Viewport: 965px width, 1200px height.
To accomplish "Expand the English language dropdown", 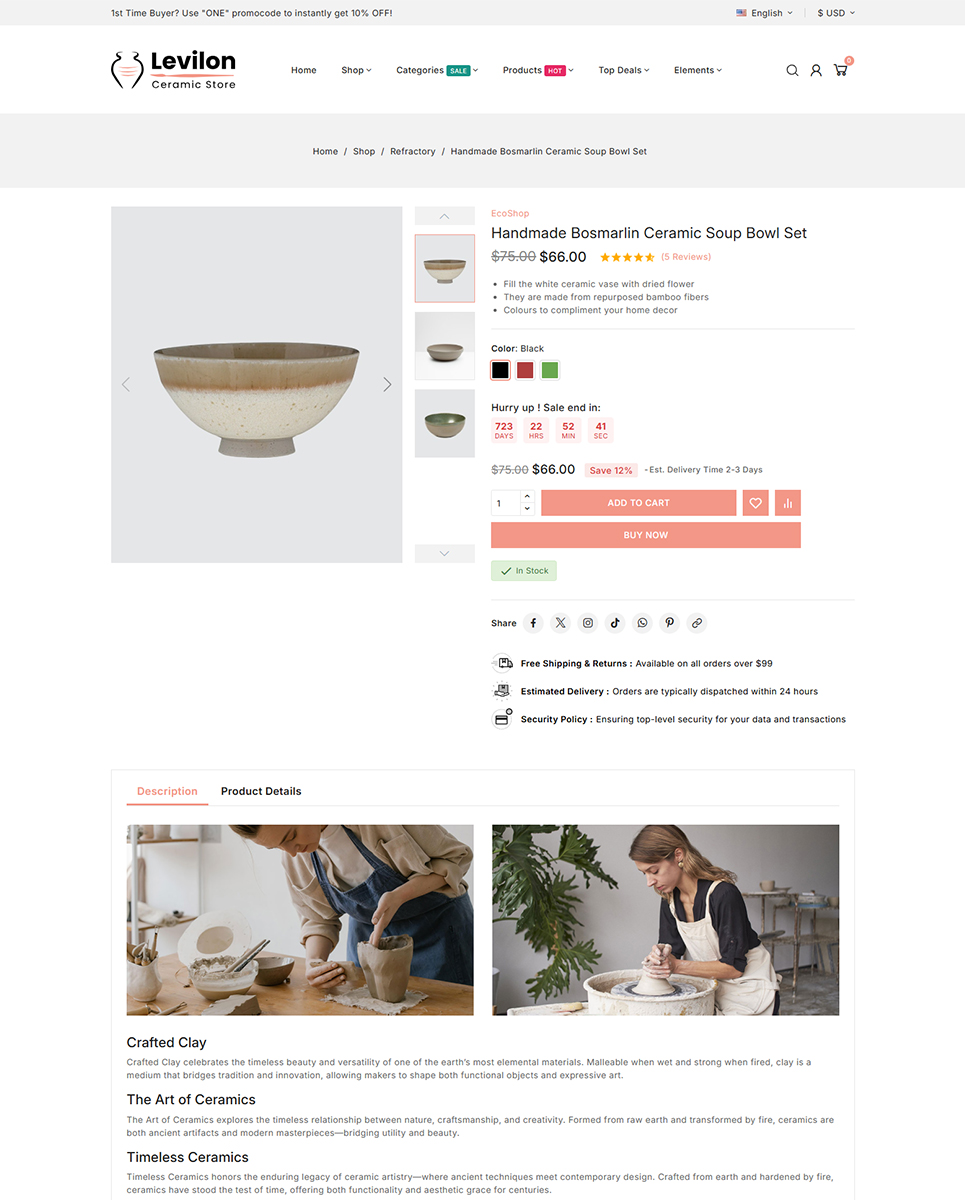I will pos(765,13).
